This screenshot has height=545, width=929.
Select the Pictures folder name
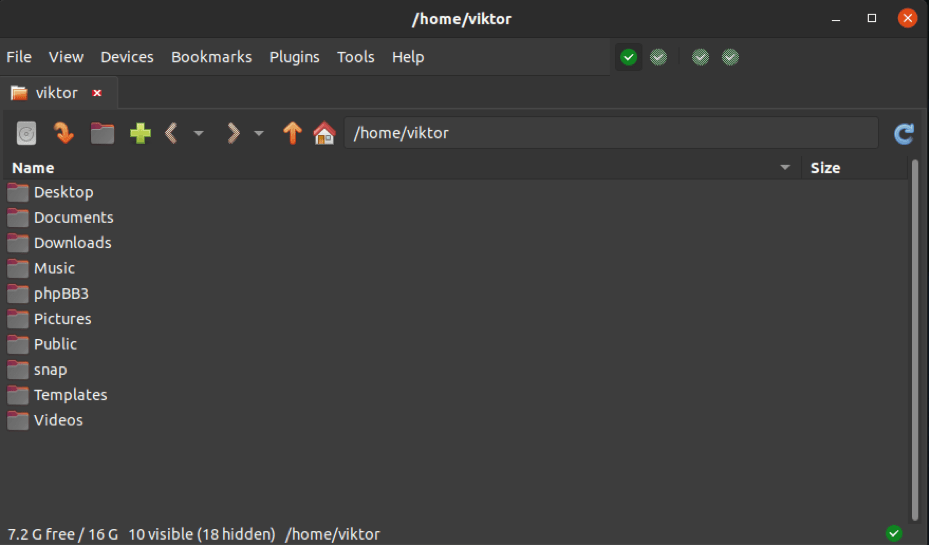pyautogui.click(x=62, y=319)
